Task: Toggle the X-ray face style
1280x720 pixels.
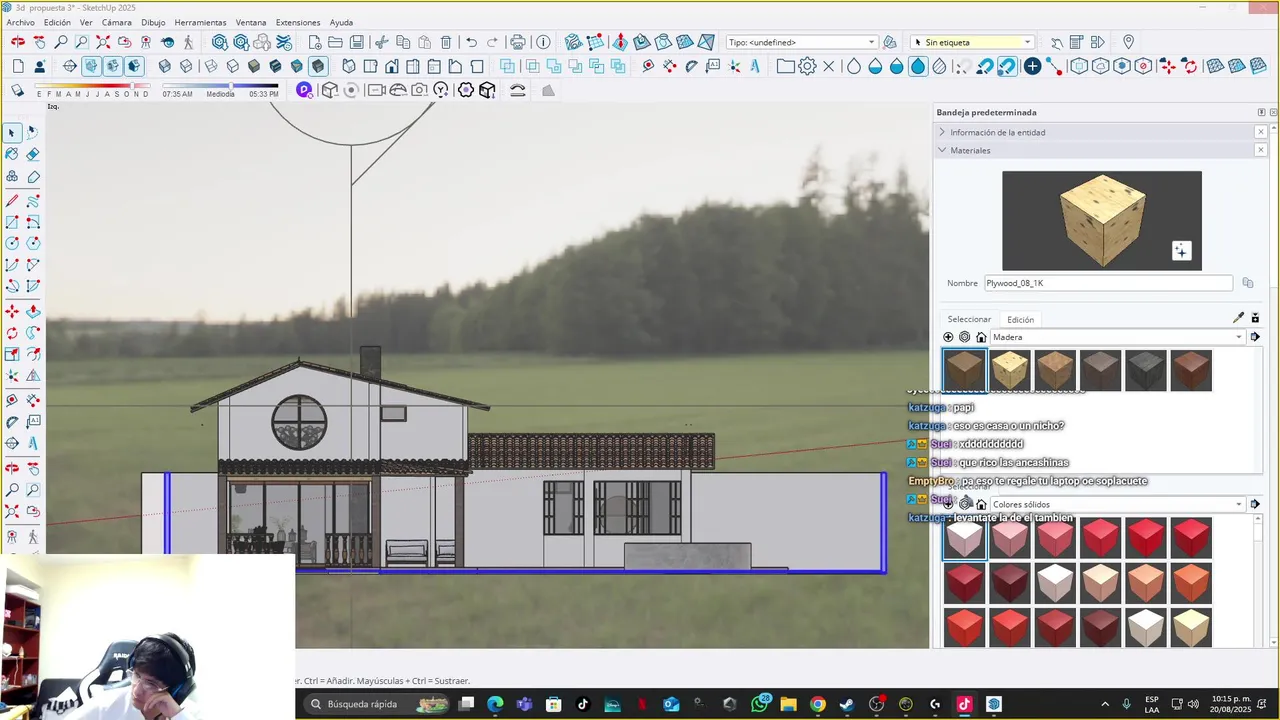Action: [165, 67]
